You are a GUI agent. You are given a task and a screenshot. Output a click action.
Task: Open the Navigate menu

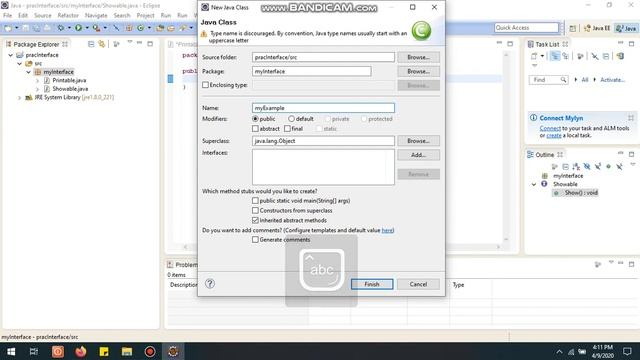click(x=96, y=15)
